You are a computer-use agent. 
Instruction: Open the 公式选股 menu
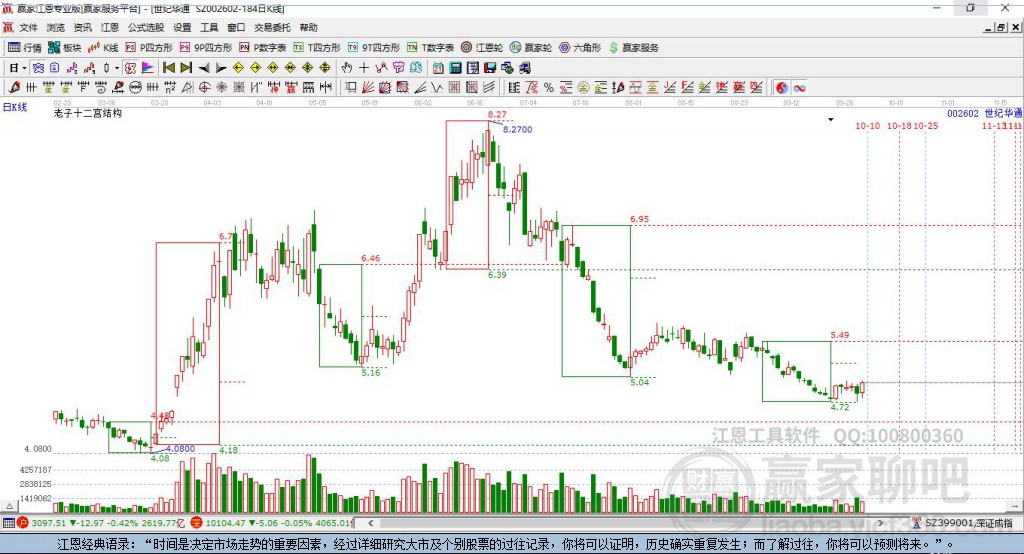tap(146, 27)
